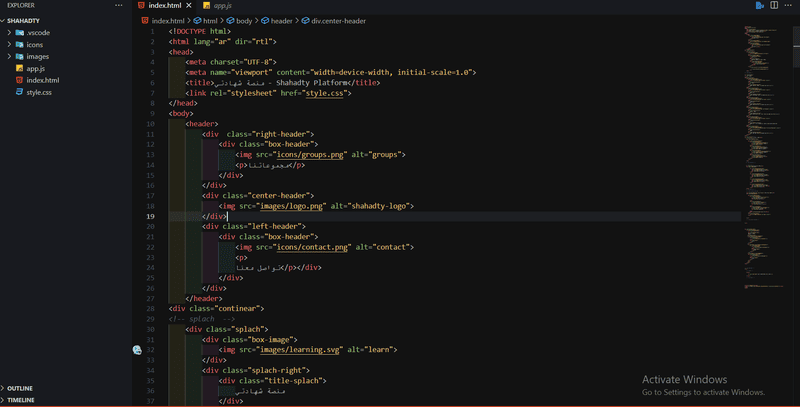Select the images folder in Explorer
Image resolution: width=800 pixels, height=407 pixels.
pos(38,56)
